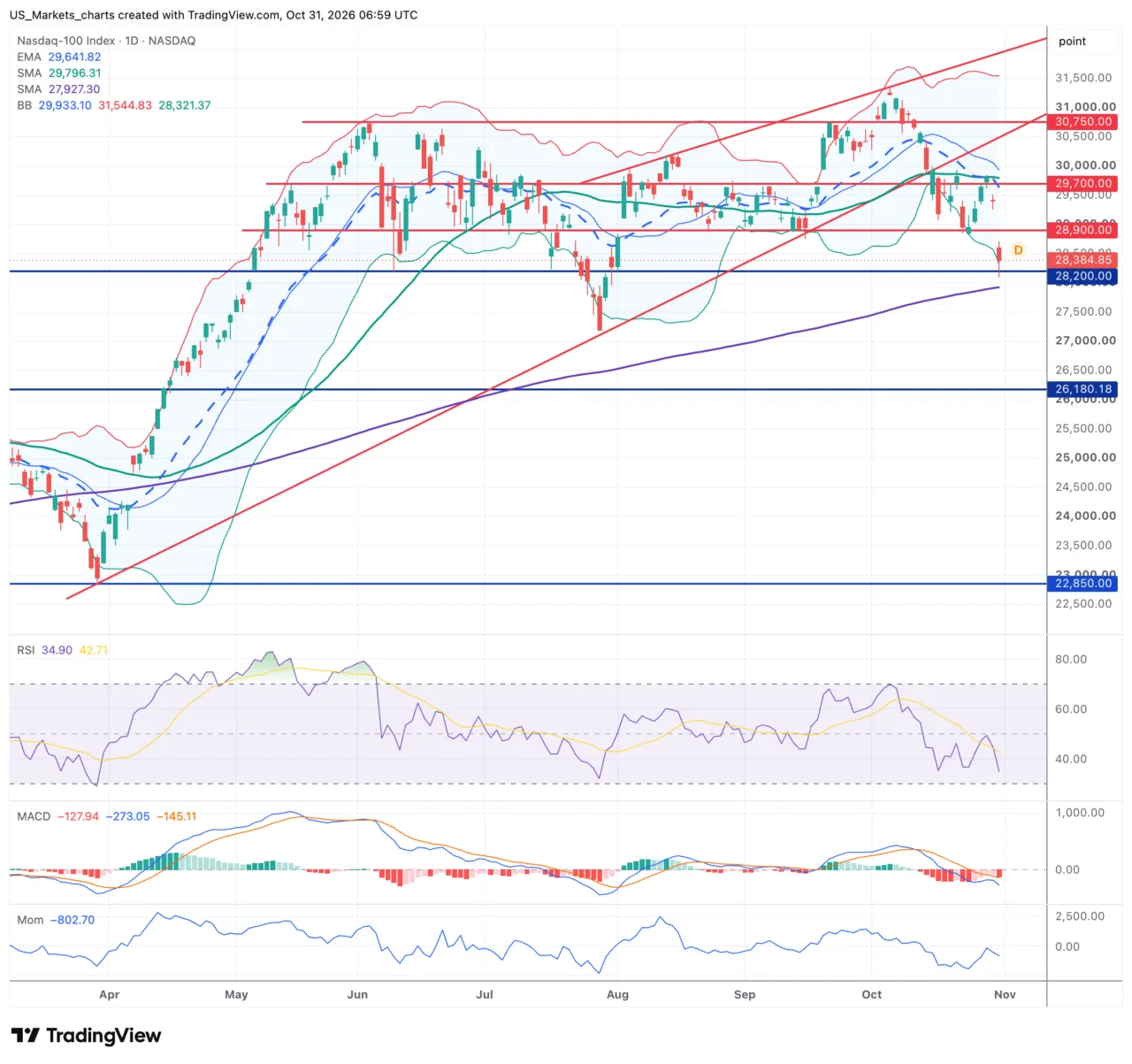The image size is (1132, 1064).
Task: Select the SMA 29,796.31 legend entry
Action: tap(59, 73)
